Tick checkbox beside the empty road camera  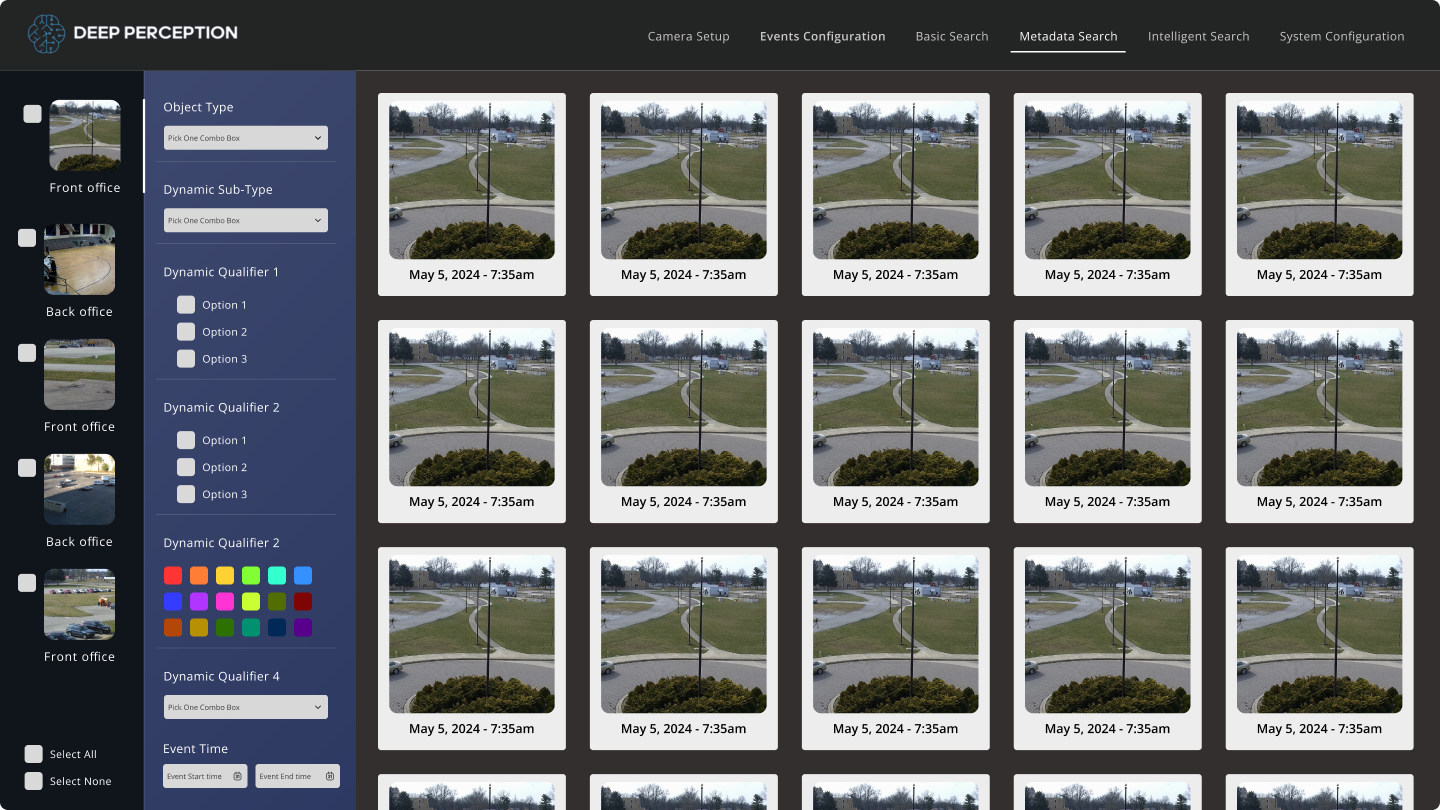point(27,353)
